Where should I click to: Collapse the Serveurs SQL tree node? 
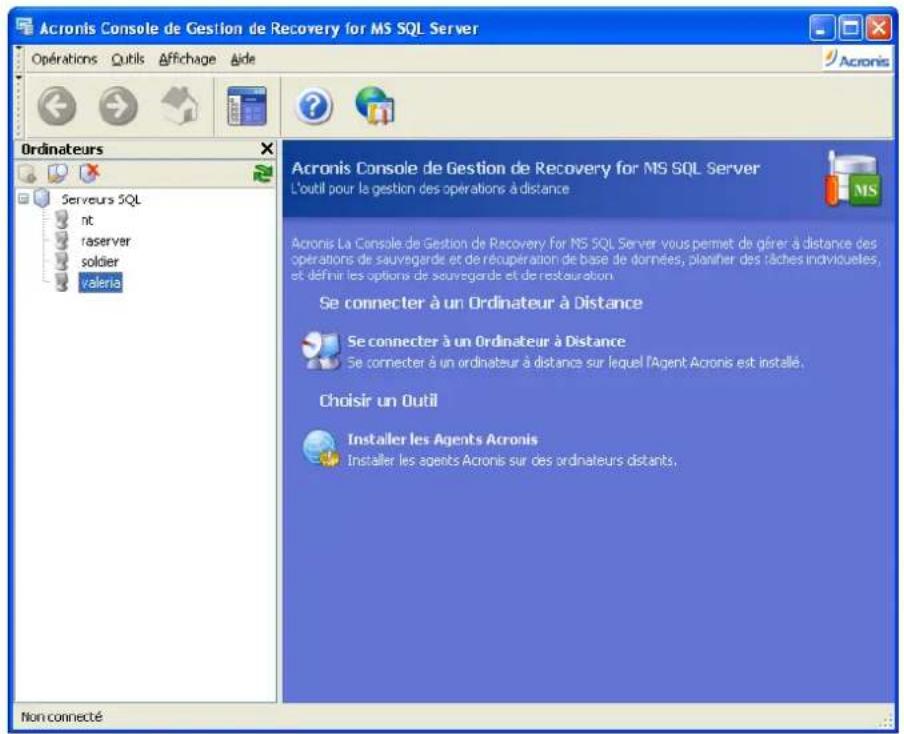coord(23,199)
